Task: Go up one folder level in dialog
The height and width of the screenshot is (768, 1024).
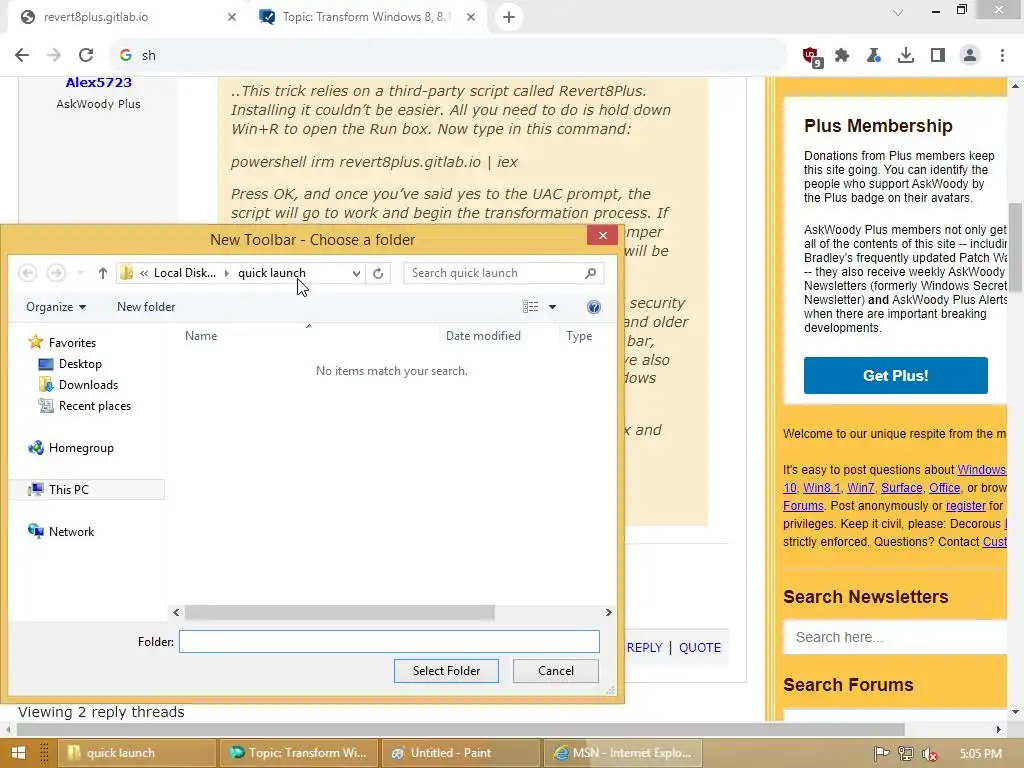Action: pyautogui.click(x=103, y=273)
